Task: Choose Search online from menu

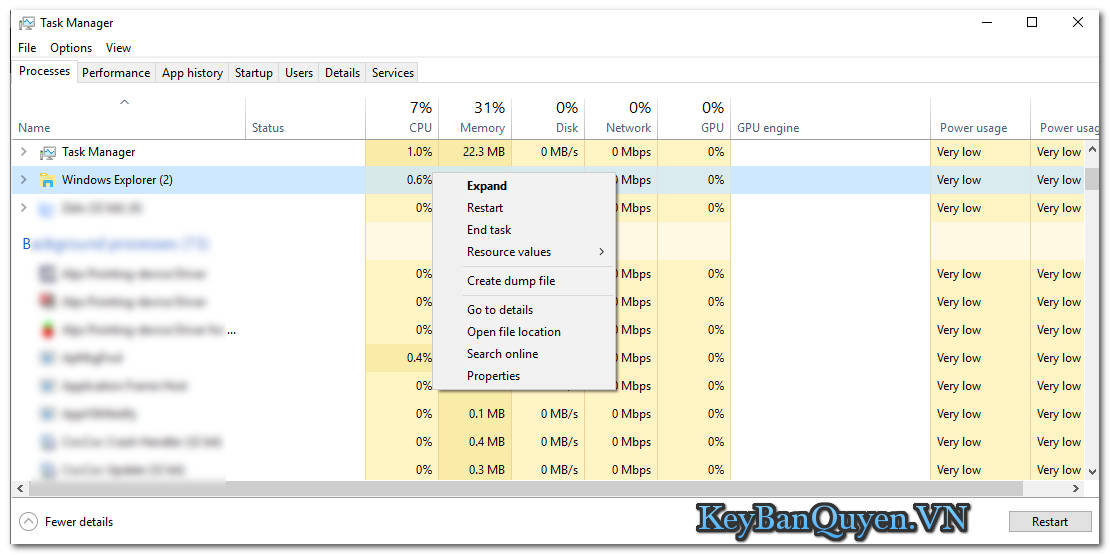Action: pos(524,354)
